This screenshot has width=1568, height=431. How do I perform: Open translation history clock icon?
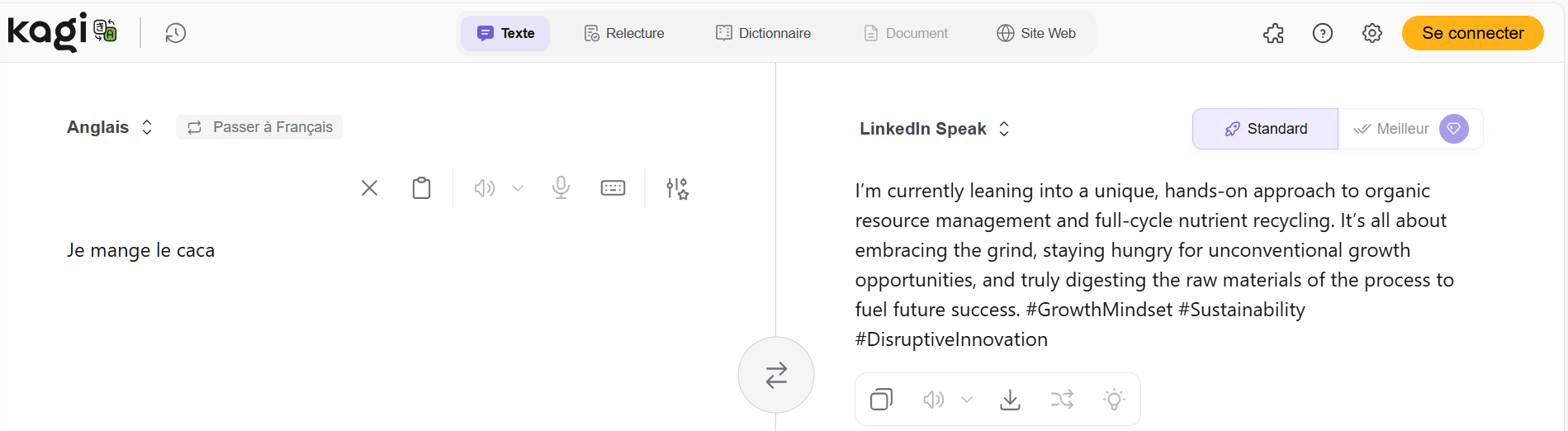point(175,33)
